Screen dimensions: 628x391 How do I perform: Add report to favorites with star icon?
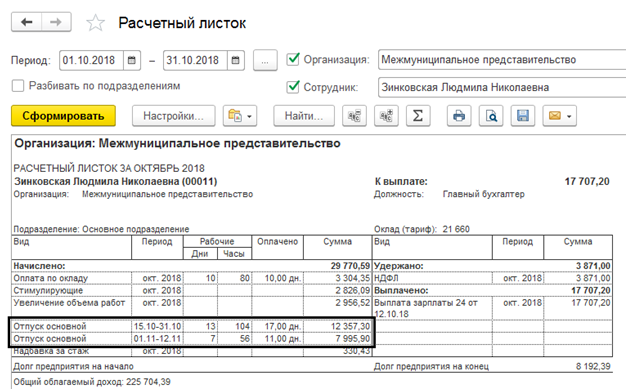tap(95, 23)
